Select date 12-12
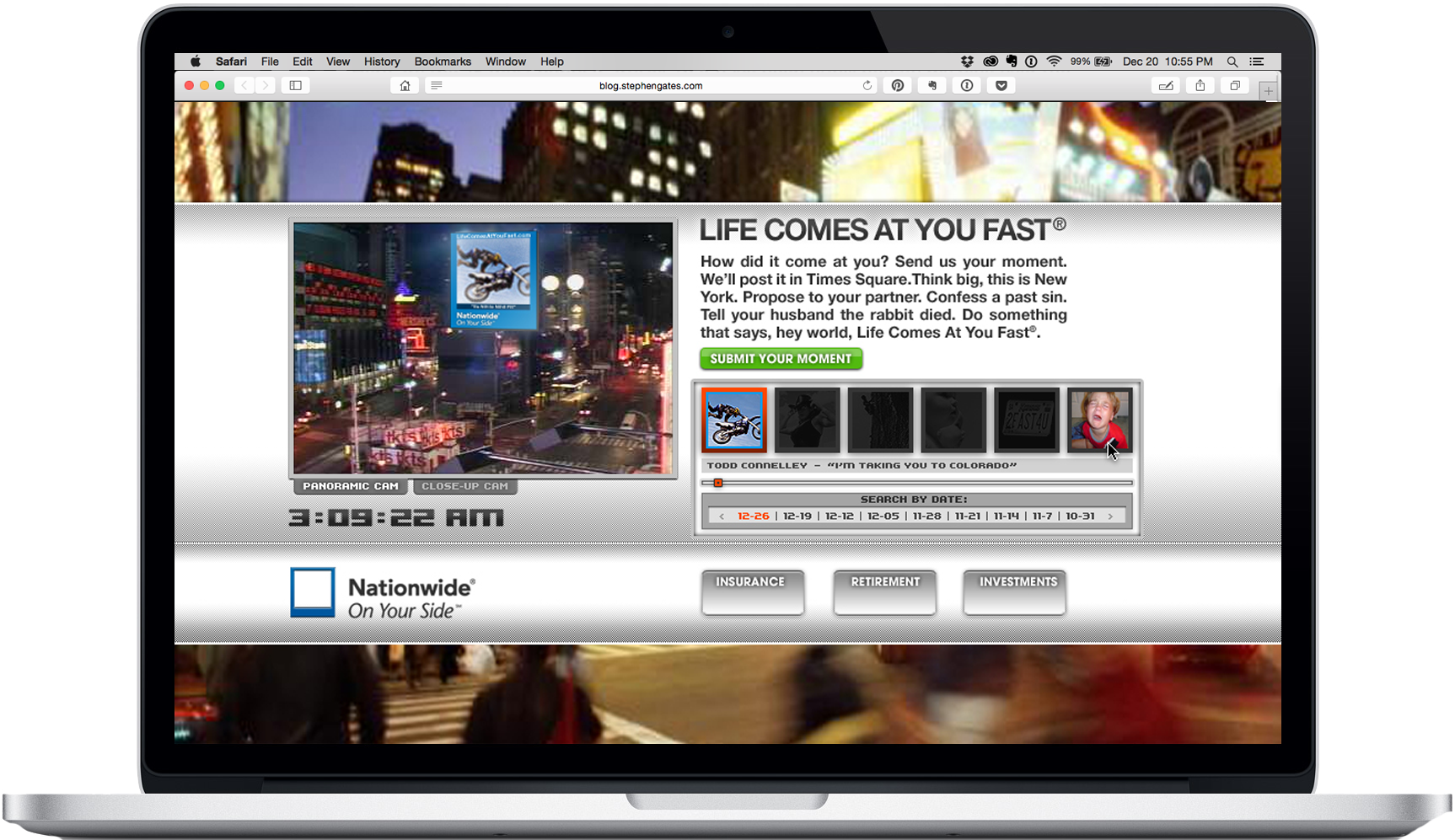The image size is (1455, 840). [x=840, y=516]
